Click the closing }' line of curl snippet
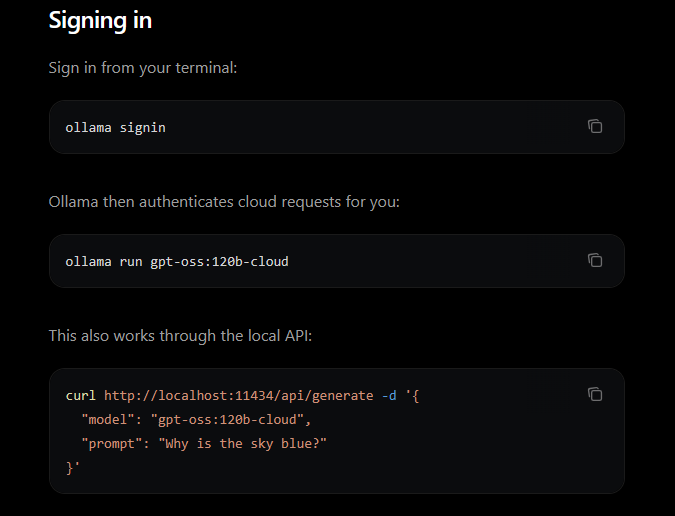 coord(73,468)
